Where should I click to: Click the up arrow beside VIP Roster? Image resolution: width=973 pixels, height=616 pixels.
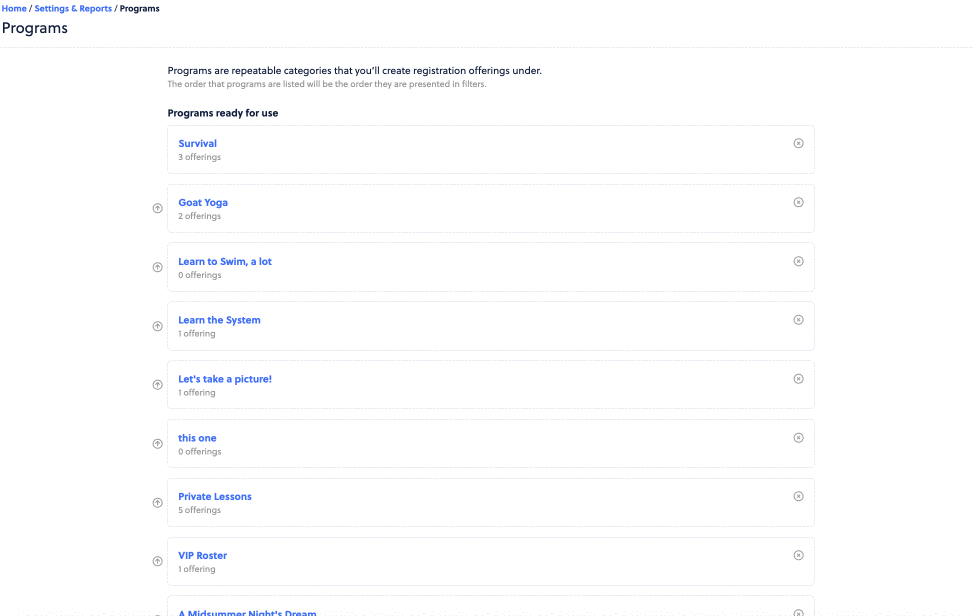click(x=158, y=561)
